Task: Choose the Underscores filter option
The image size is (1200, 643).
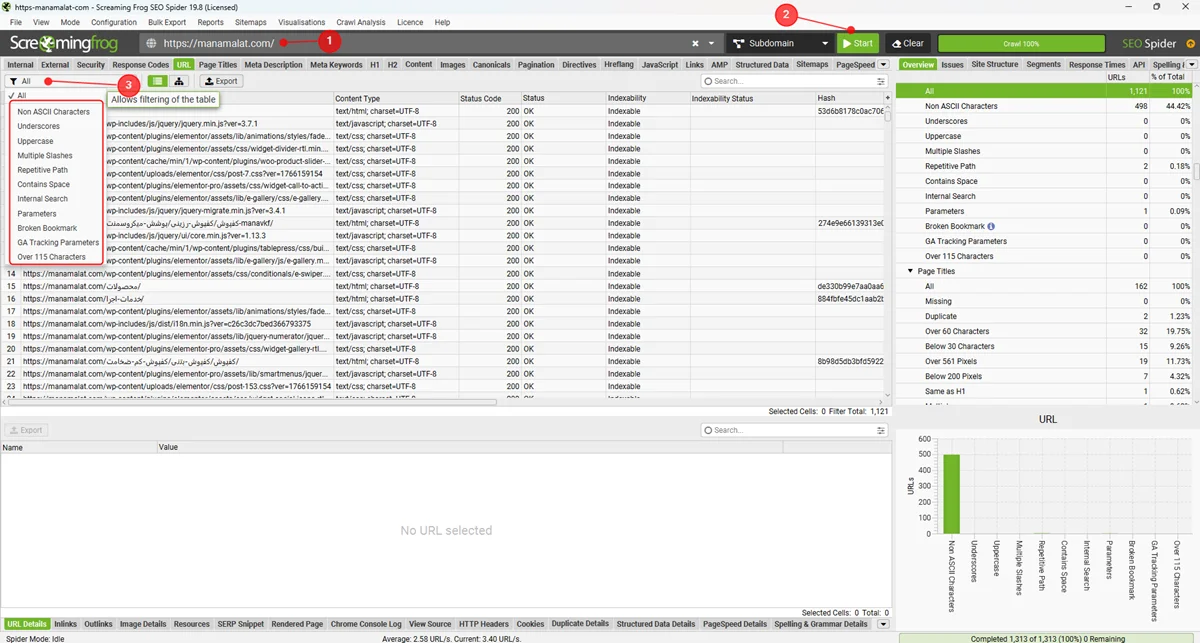Action: (x=38, y=126)
